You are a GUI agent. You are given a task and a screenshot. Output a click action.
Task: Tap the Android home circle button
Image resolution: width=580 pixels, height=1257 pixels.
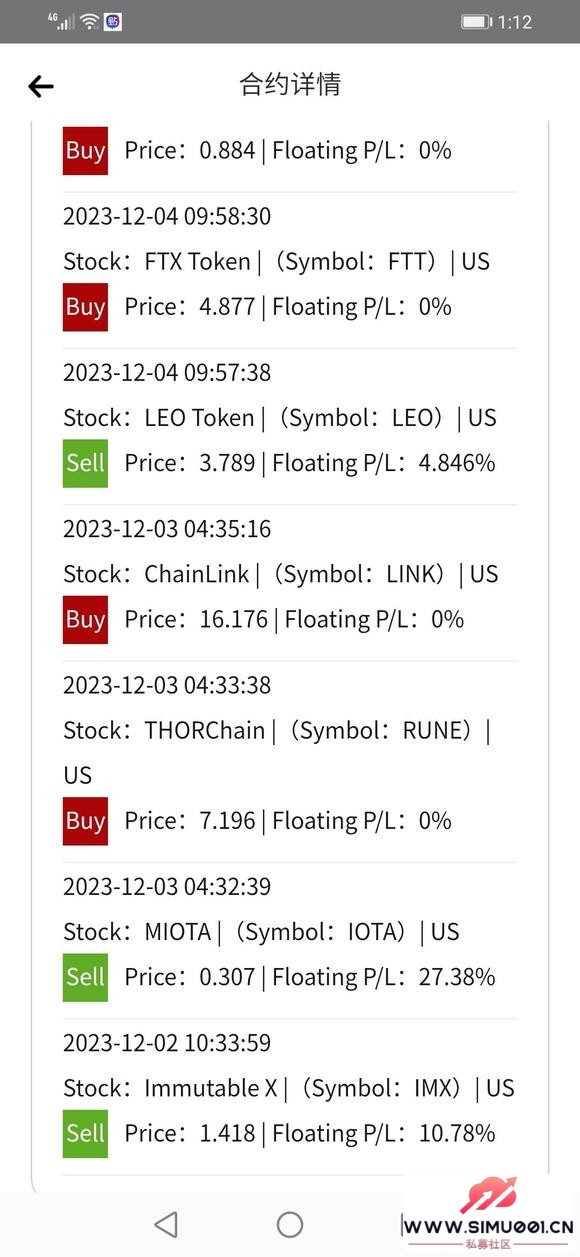tap(290, 1224)
